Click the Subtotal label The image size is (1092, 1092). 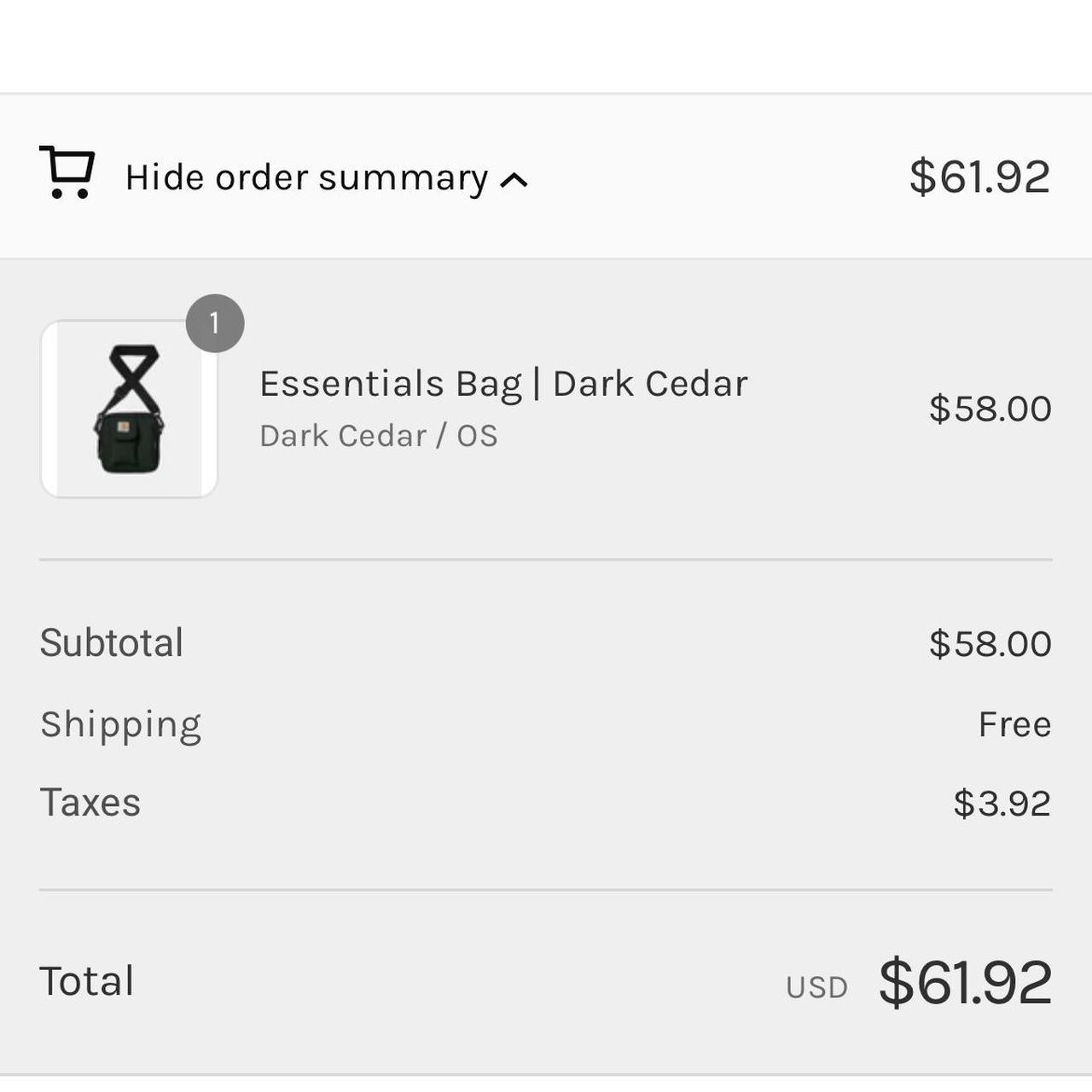(112, 642)
